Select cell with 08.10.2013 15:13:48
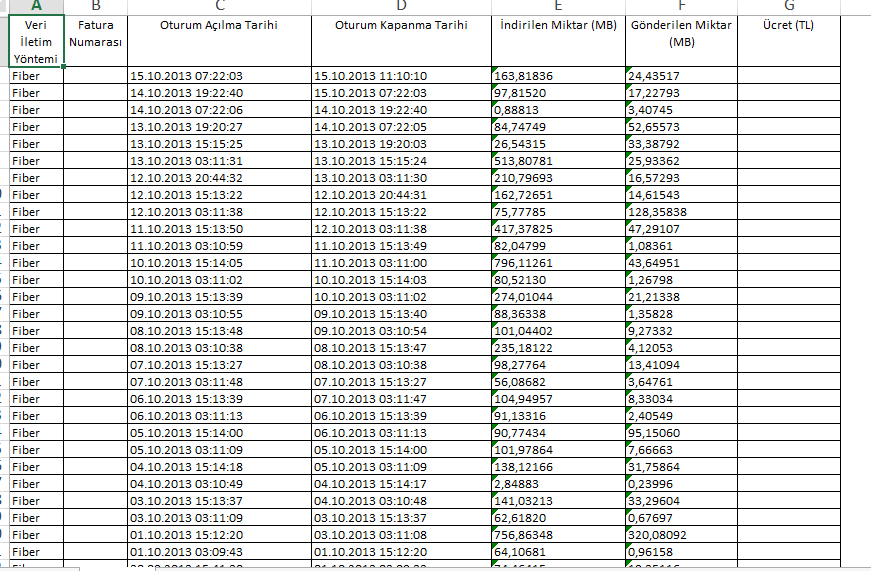Image resolution: width=871 pixels, height=571 pixels. pos(219,330)
